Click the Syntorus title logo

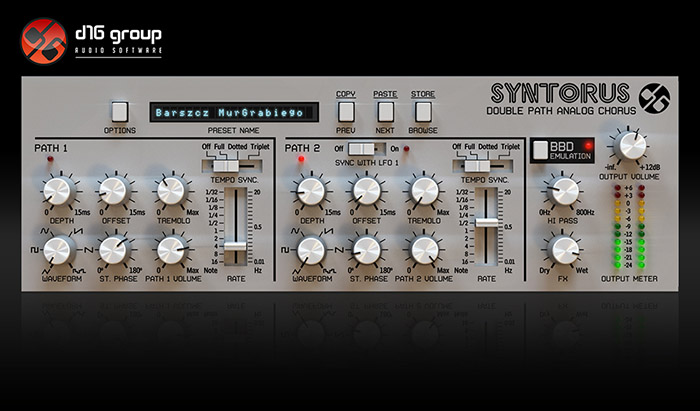561,94
